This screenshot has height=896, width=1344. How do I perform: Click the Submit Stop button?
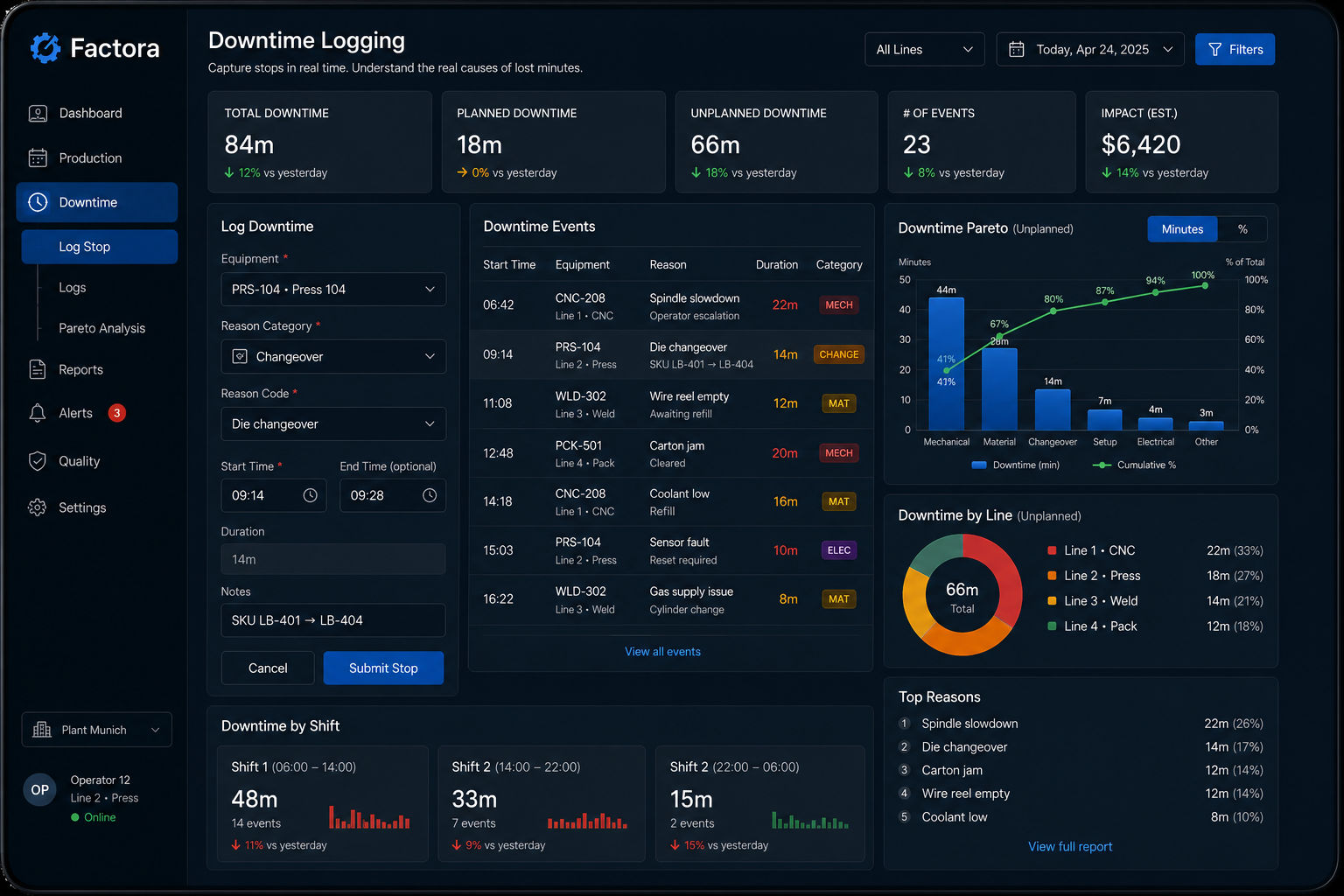[x=383, y=668]
